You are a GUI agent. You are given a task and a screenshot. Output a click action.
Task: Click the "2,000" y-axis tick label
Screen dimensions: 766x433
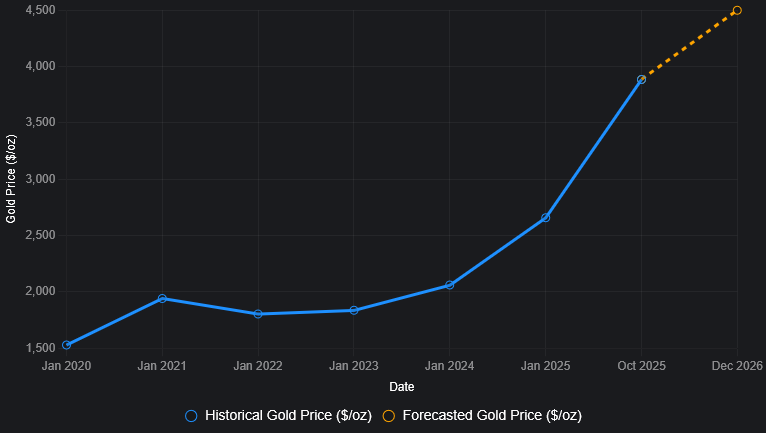[x=39, y=292]
